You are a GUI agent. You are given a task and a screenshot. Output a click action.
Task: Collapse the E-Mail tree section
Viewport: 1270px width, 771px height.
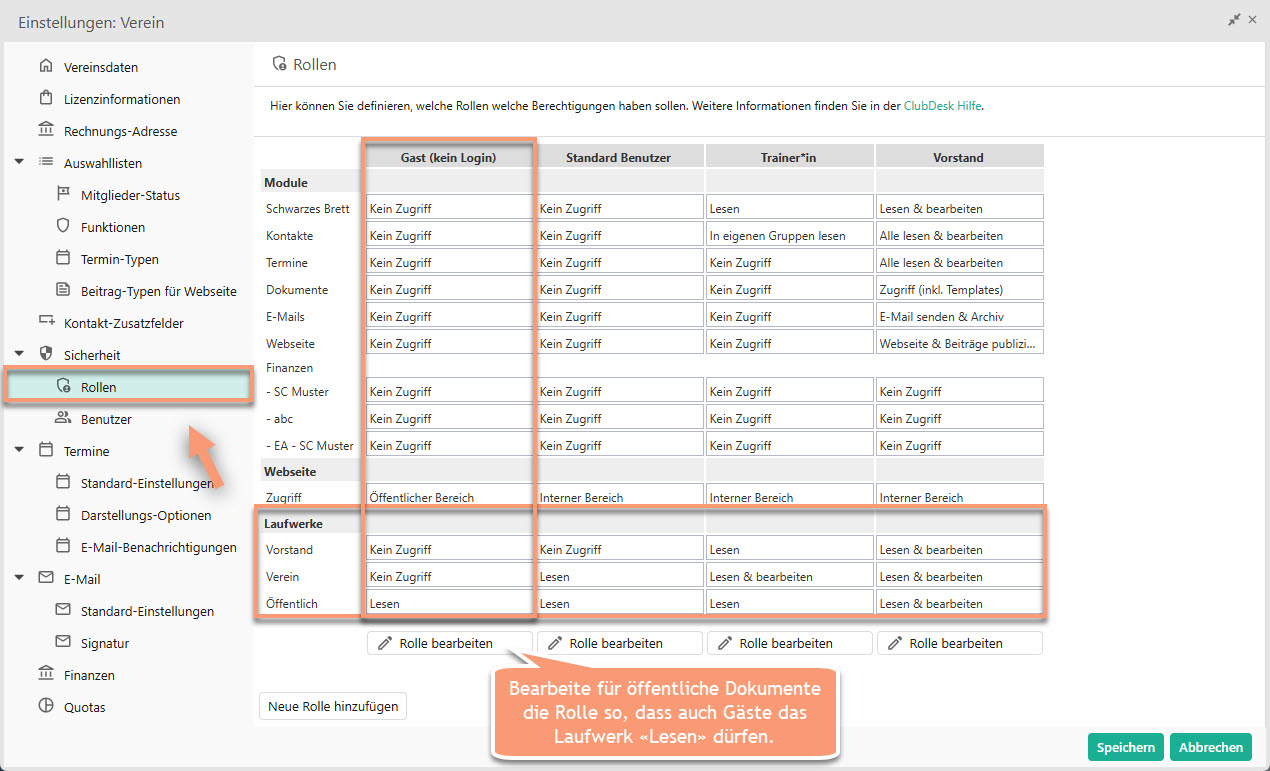coord(19,578)
